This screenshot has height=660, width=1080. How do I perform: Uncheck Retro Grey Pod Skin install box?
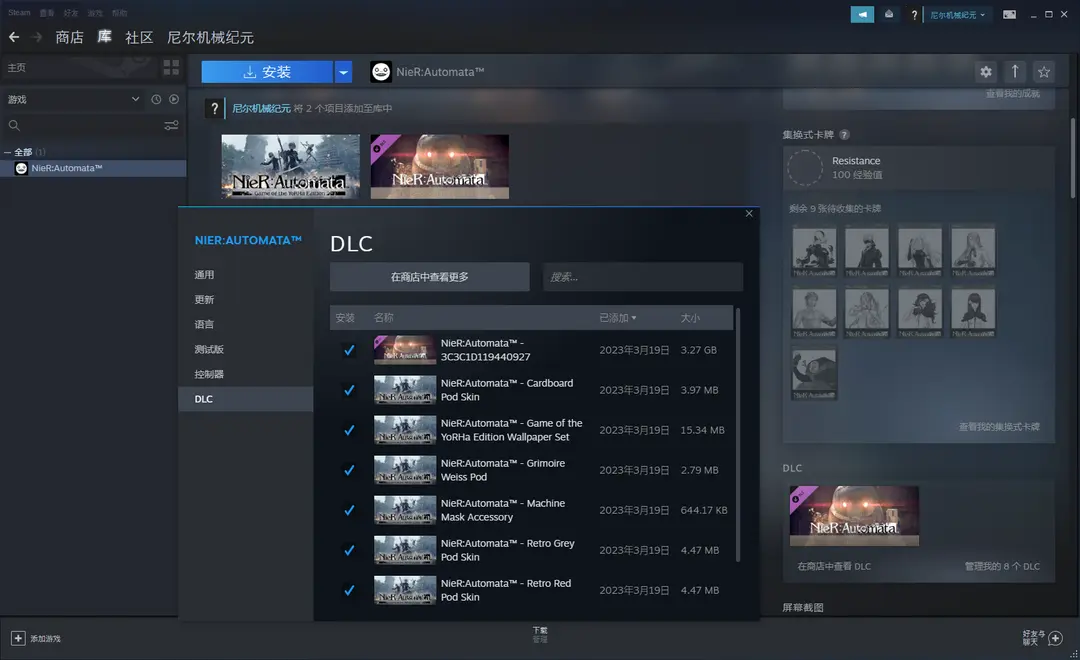(x=349, y=550)
